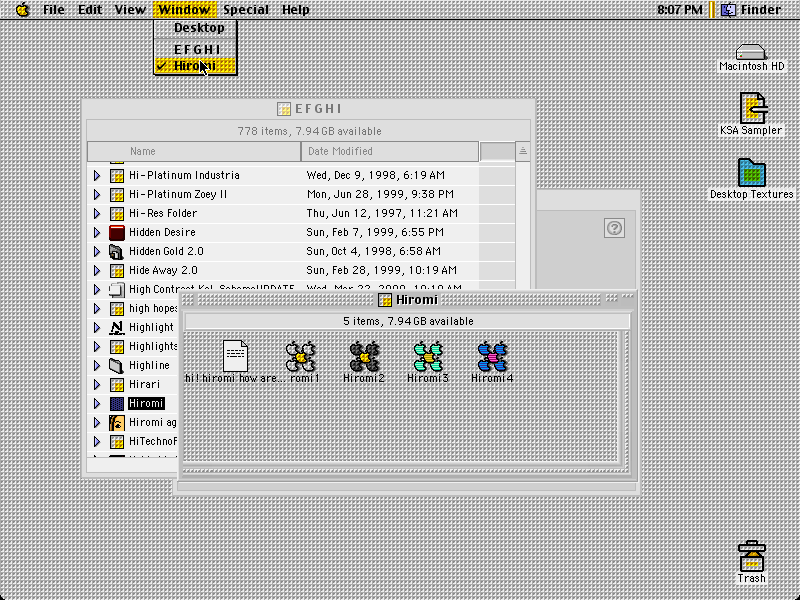Select the Desktop Textures folder icon
Image resolution: width=800 pixels, height=600 pixels.
(752, 172)
